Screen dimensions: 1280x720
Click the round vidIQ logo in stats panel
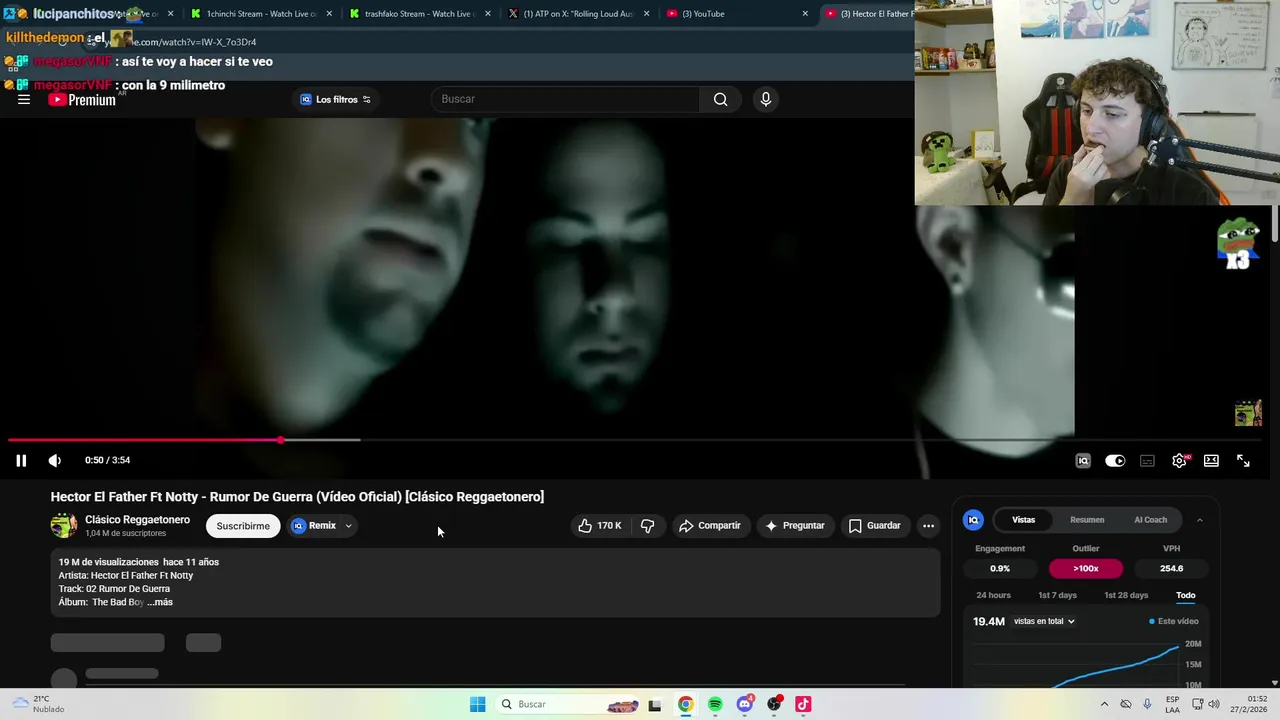pyautogui.click(x=973, y=520)
